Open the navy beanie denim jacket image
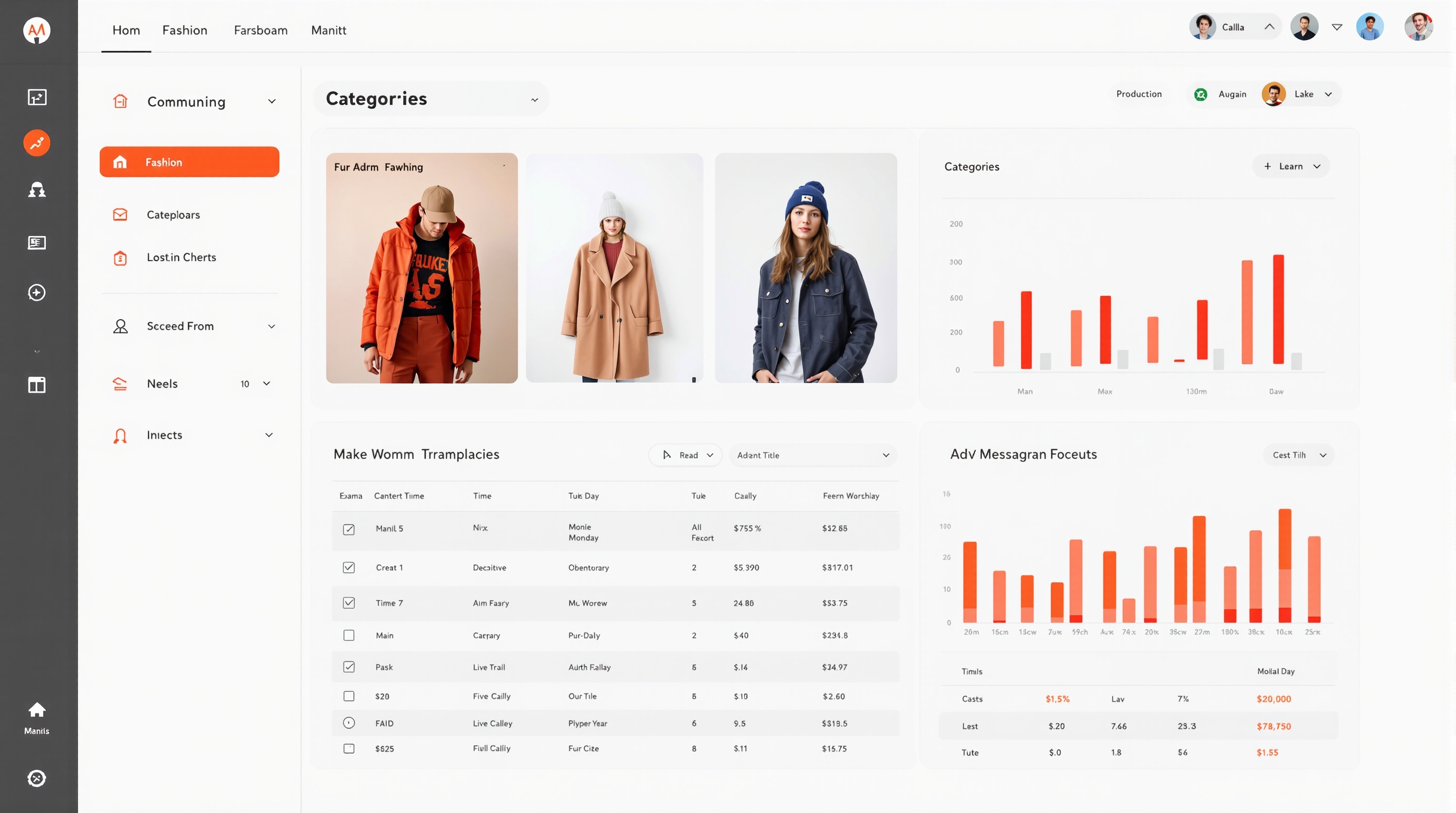1456x813 pixels. pyautogui.click(x=805, y=268)
